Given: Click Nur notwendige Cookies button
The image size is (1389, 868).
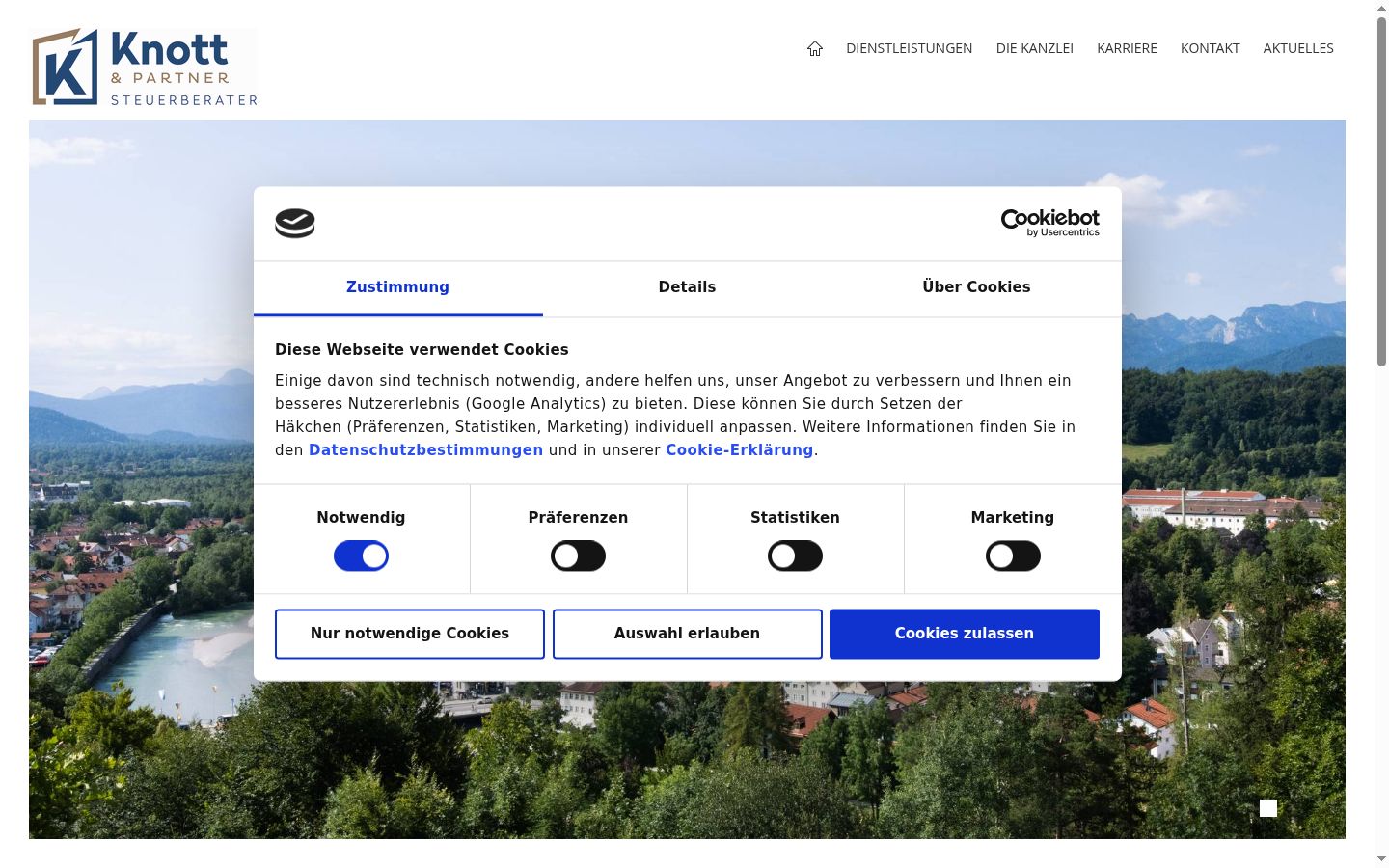Looking at the screenshot, I should [x=410, y=634].
